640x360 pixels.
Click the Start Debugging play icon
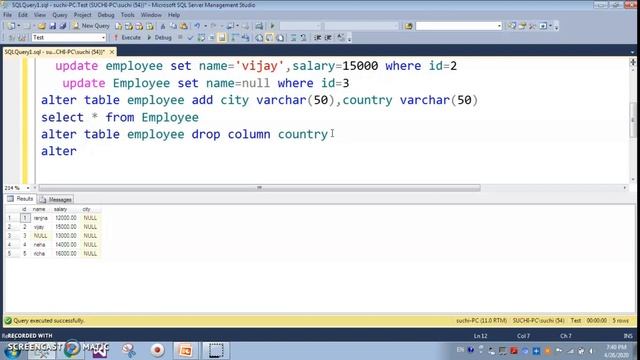272,26
